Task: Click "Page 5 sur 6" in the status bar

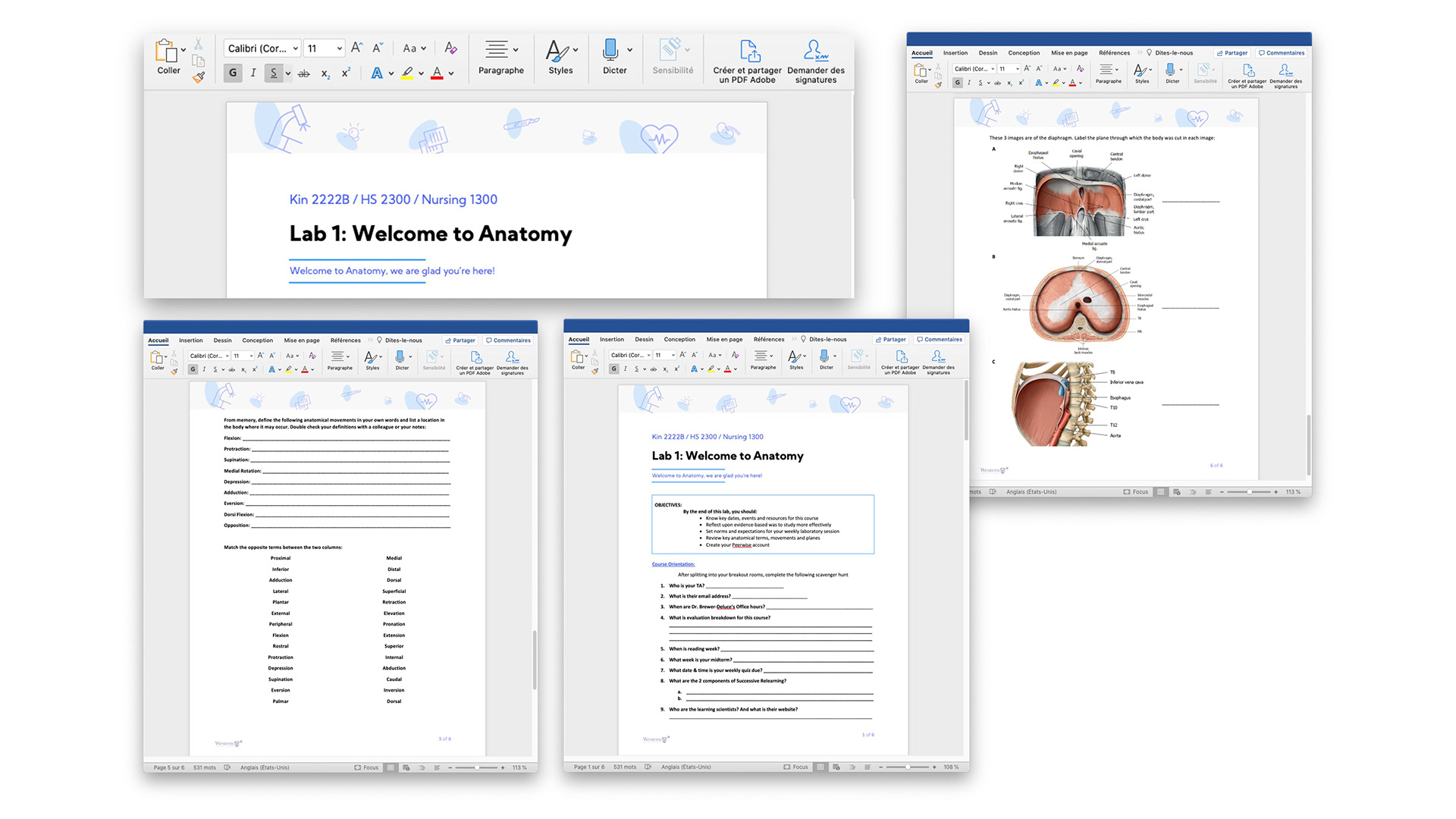Action: [x=168, y=767]
